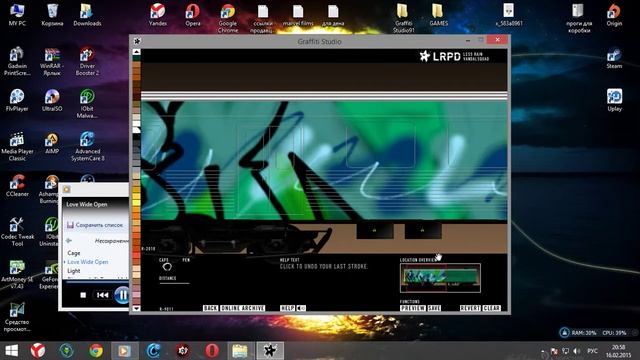Open the Uplay desktop shortcut
Image resolution: width=640 pixels, height=360 pixels.
pos(614,100)
